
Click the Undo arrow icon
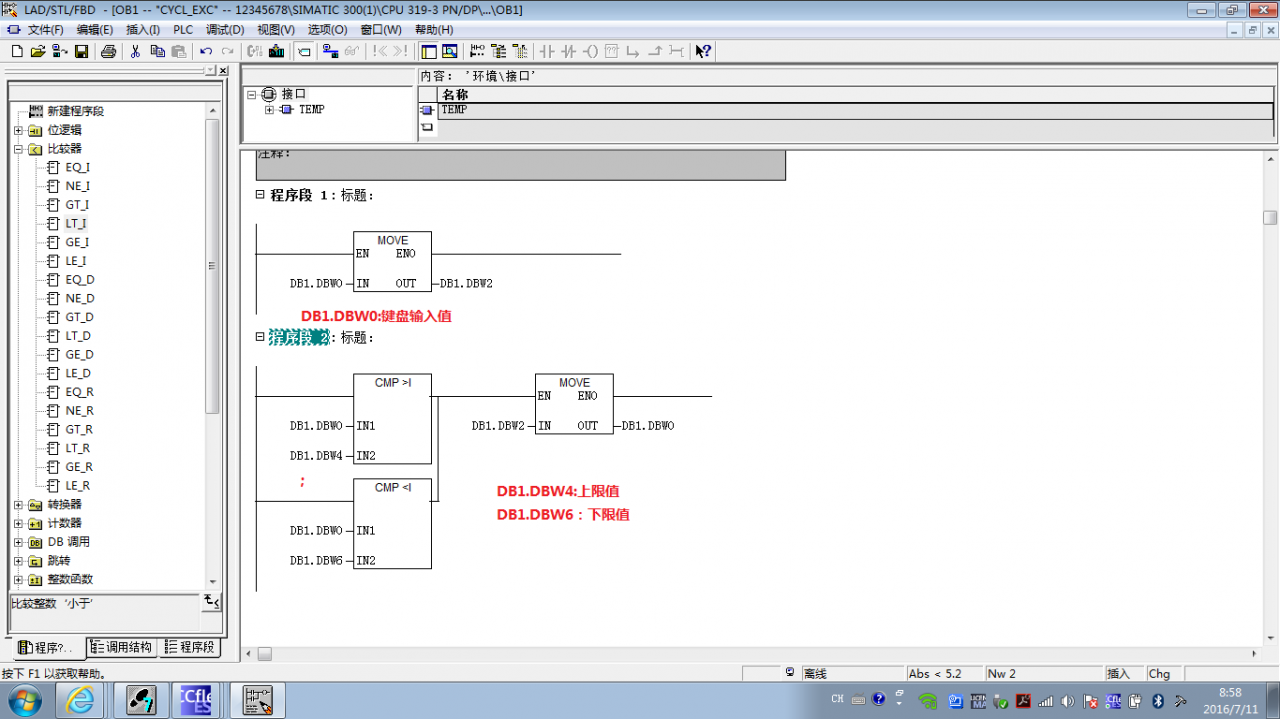[206, 51]
